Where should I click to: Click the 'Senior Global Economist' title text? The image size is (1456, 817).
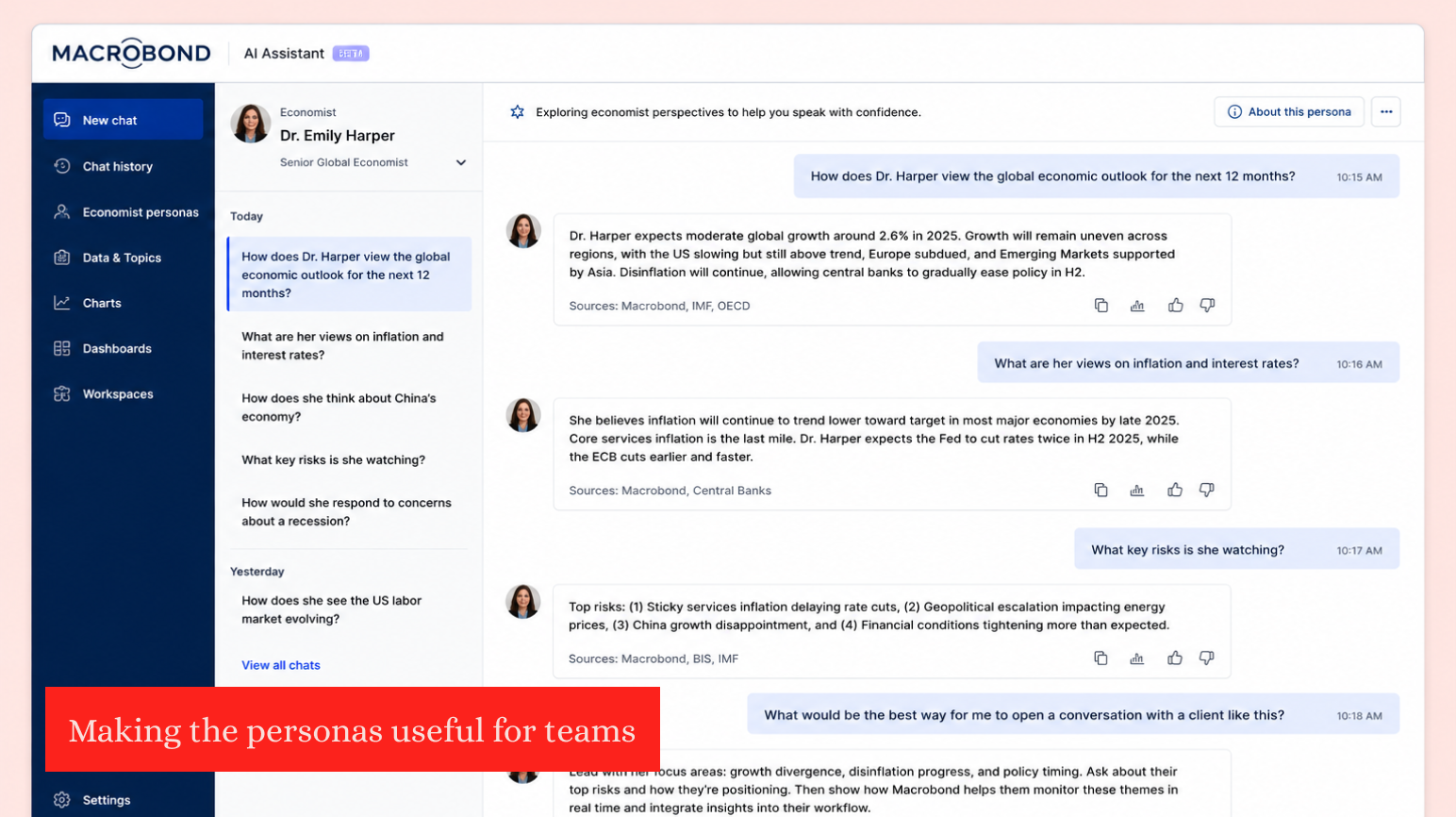[x=344, y=162]
